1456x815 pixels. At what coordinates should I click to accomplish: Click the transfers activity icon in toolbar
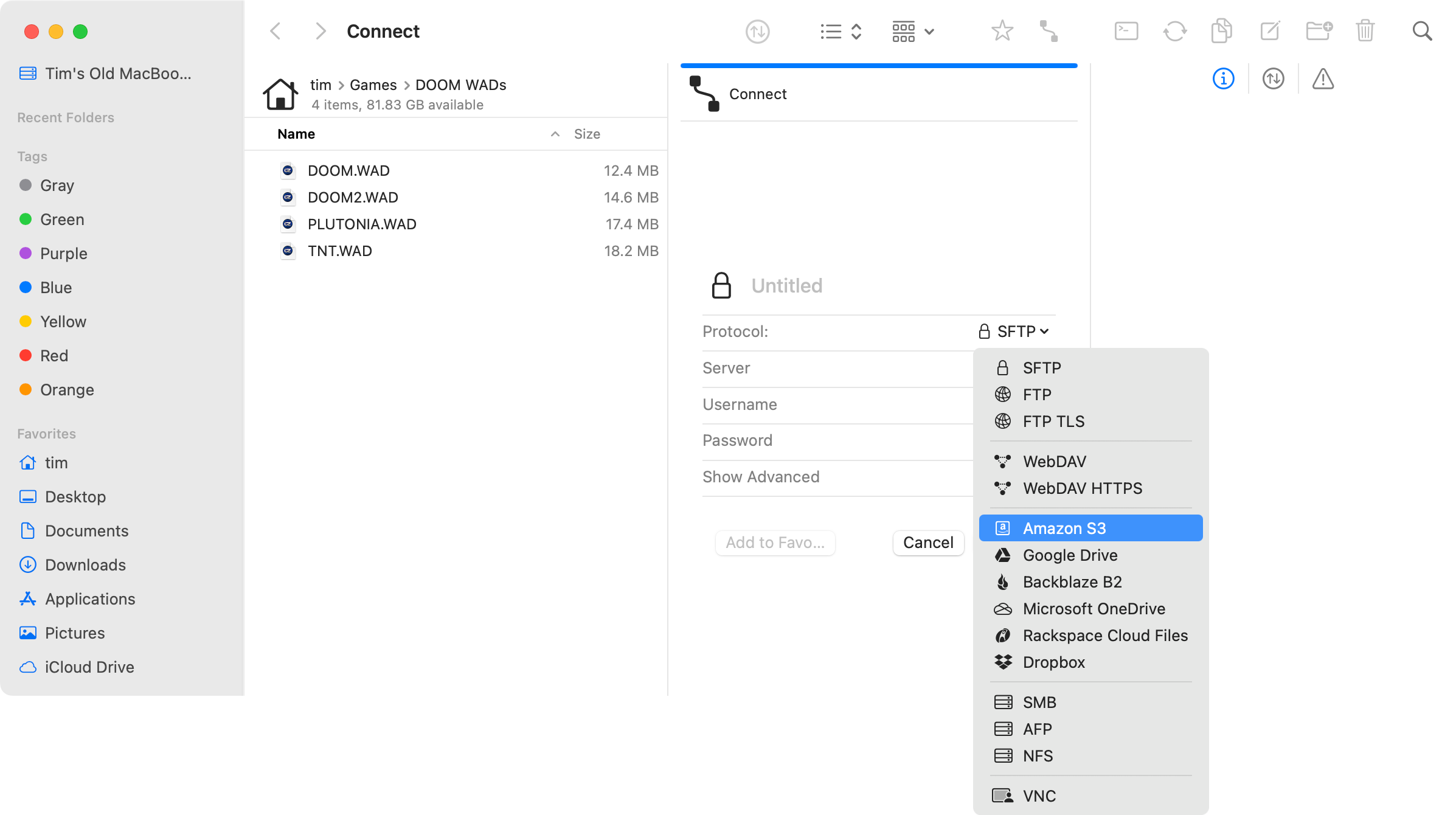pos(757,31)
